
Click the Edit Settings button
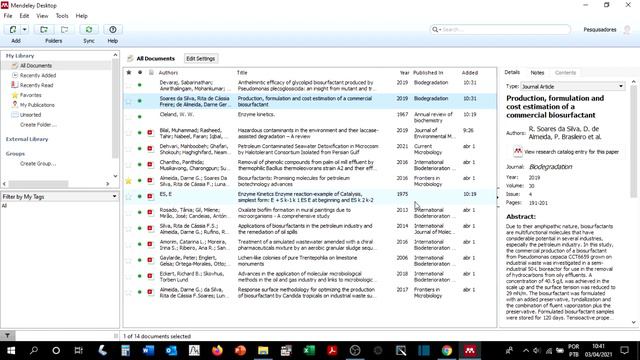[200, 58]
